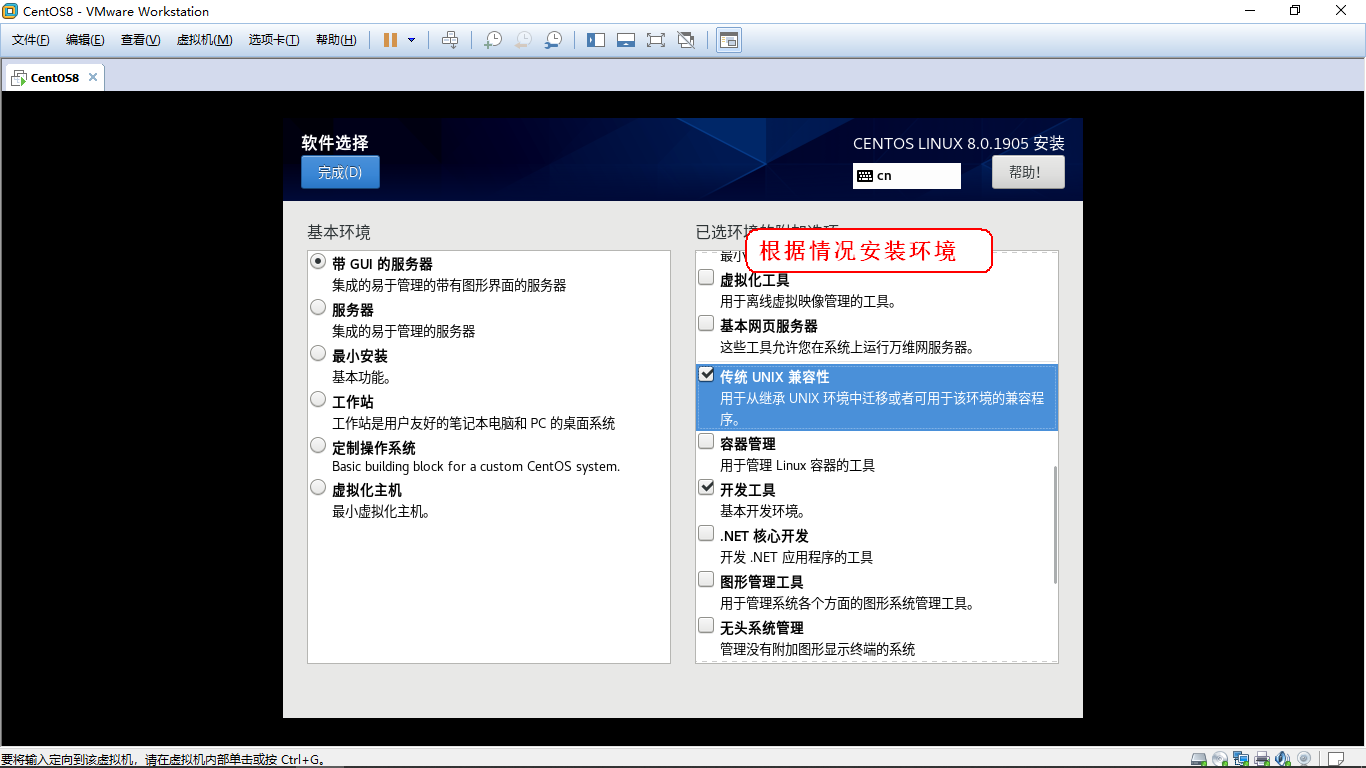Choose 定制操作系统 radio option
Screen dimensions: 1366x768
click(318, 446)
